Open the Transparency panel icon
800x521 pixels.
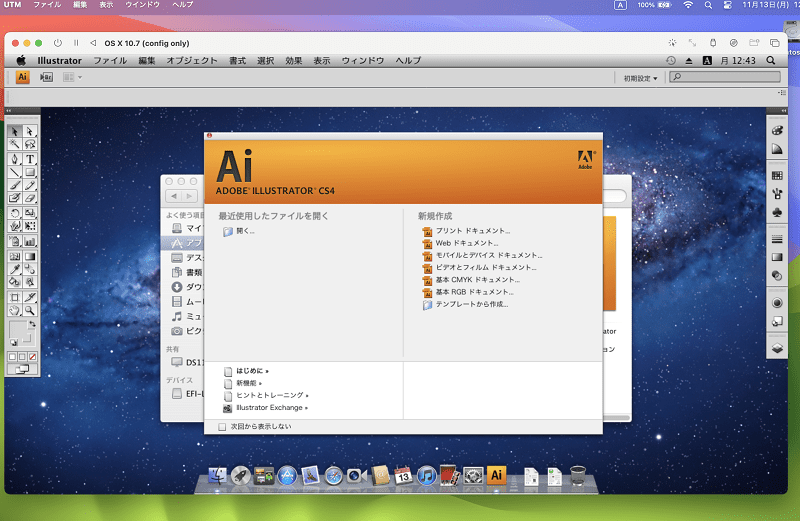pos(777,276)
